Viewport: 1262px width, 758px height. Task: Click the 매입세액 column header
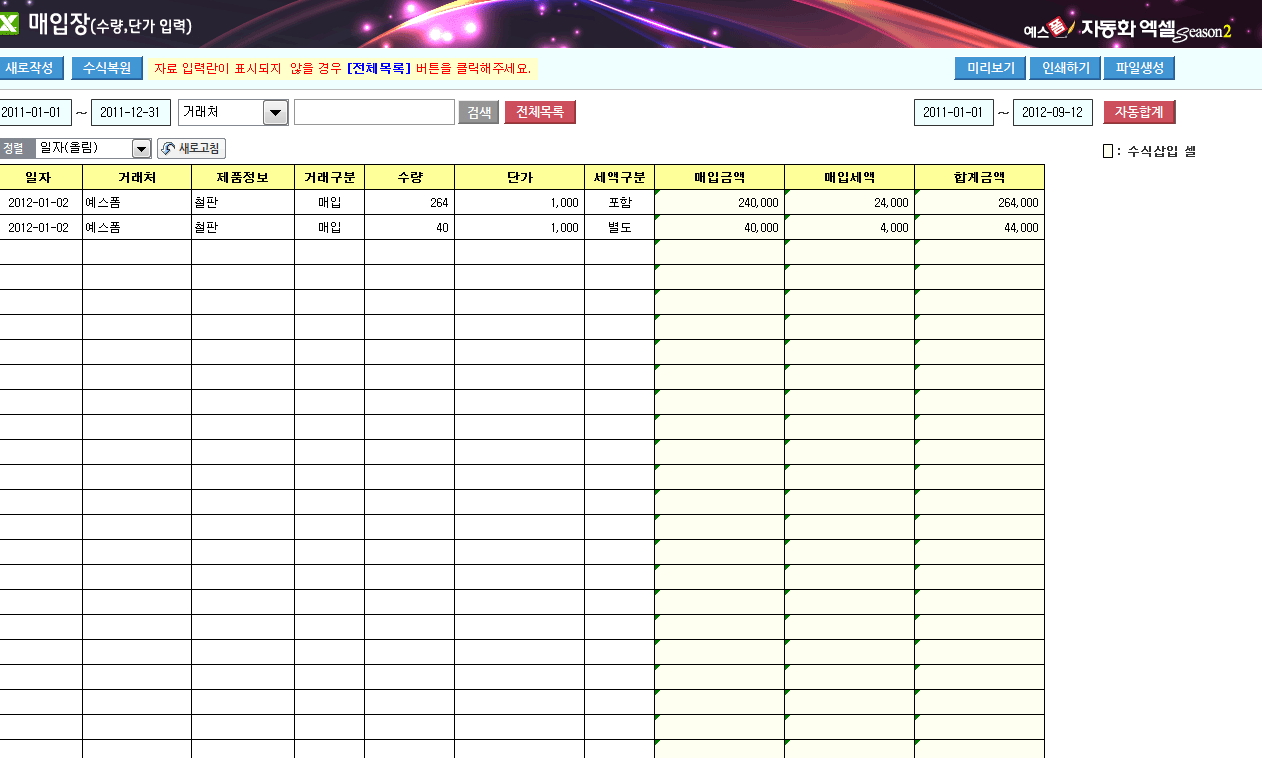(x=849, y=177)
